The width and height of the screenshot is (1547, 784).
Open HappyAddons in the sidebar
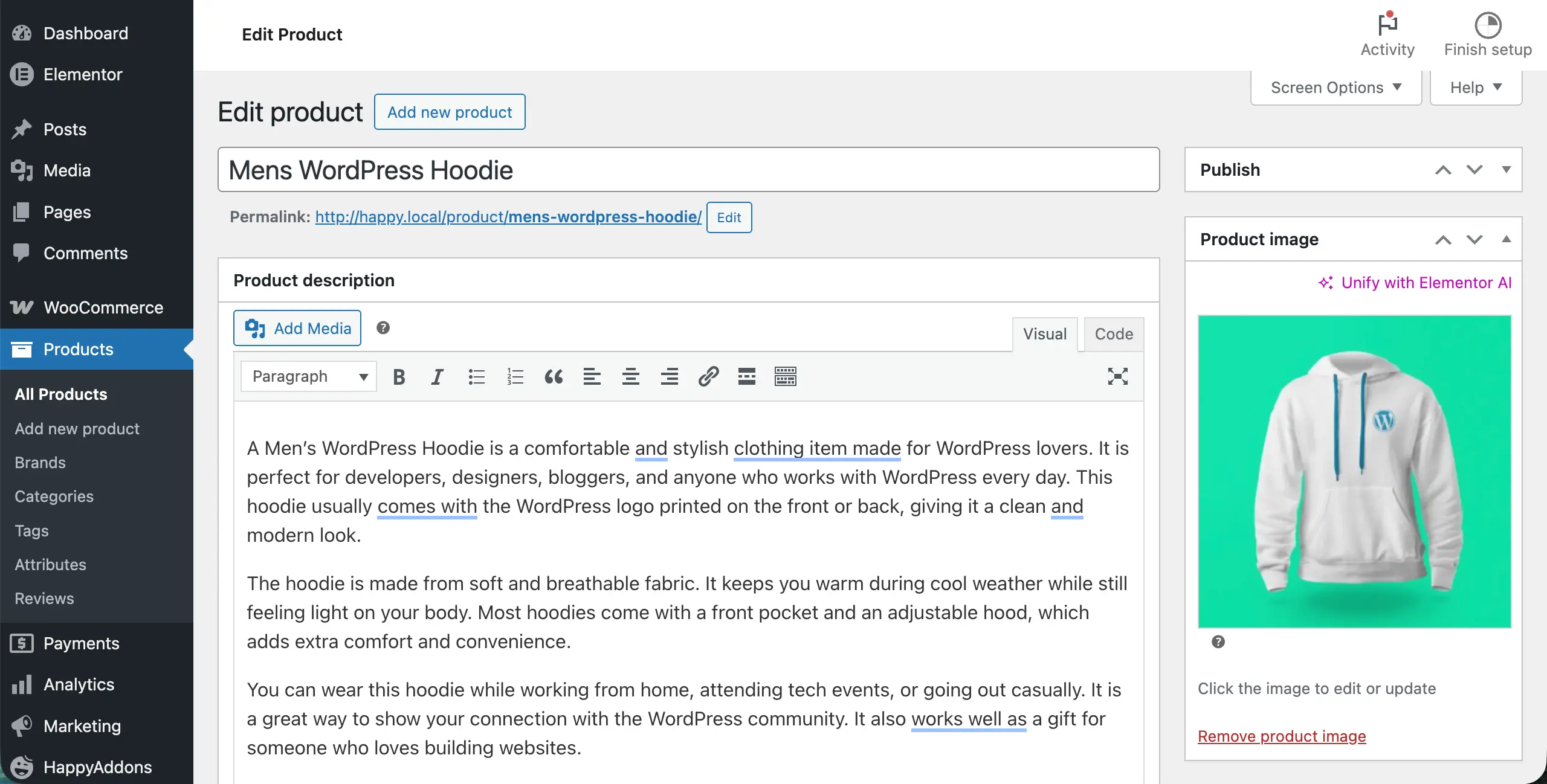[x=97, y=767]
